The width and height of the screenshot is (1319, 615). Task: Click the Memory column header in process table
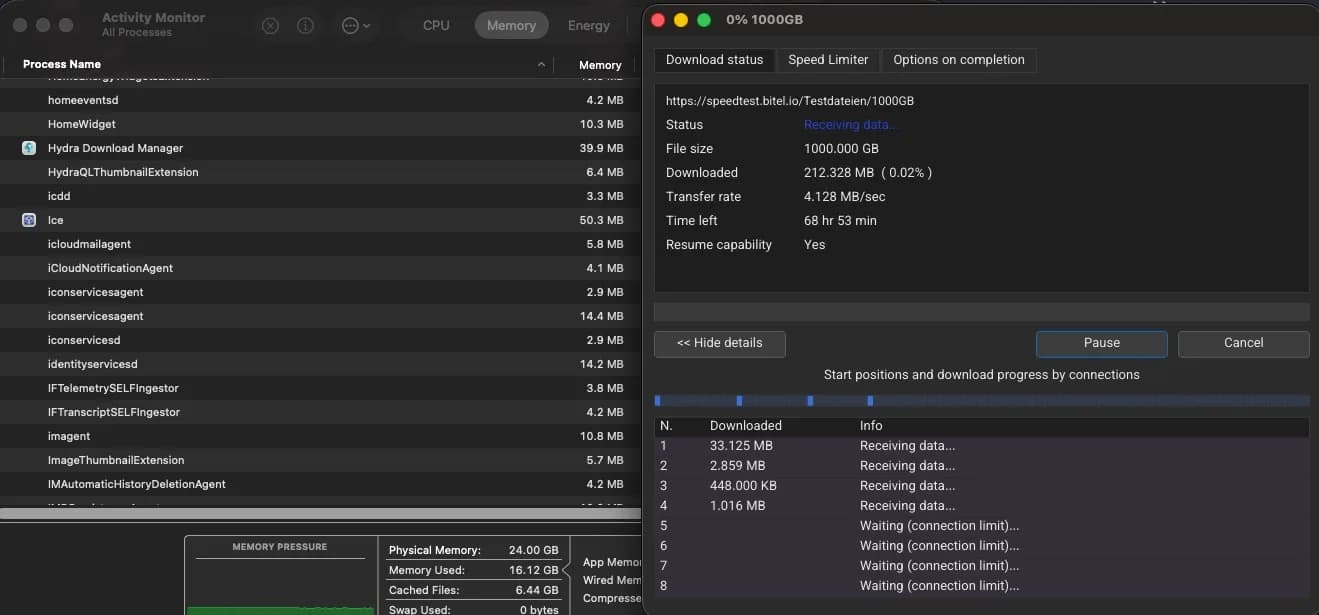click(x=600, y=65)
